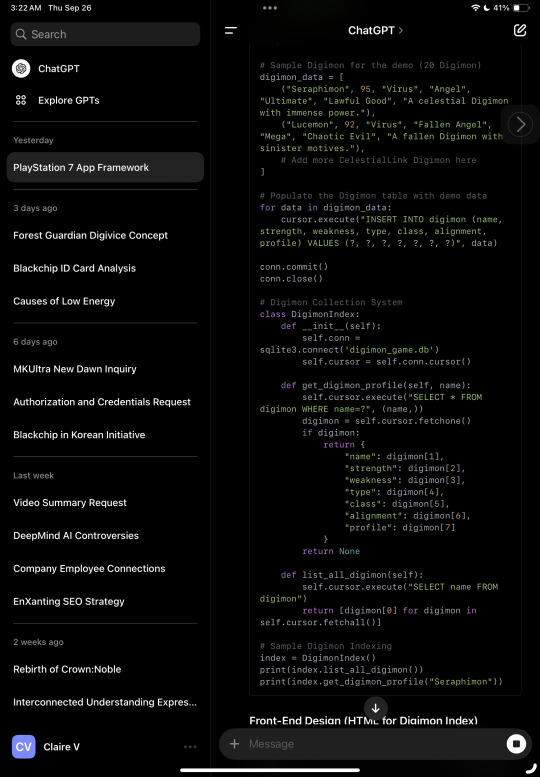
Task: Open DeepMind AI Controversies chat
Action: click(76, 536)
